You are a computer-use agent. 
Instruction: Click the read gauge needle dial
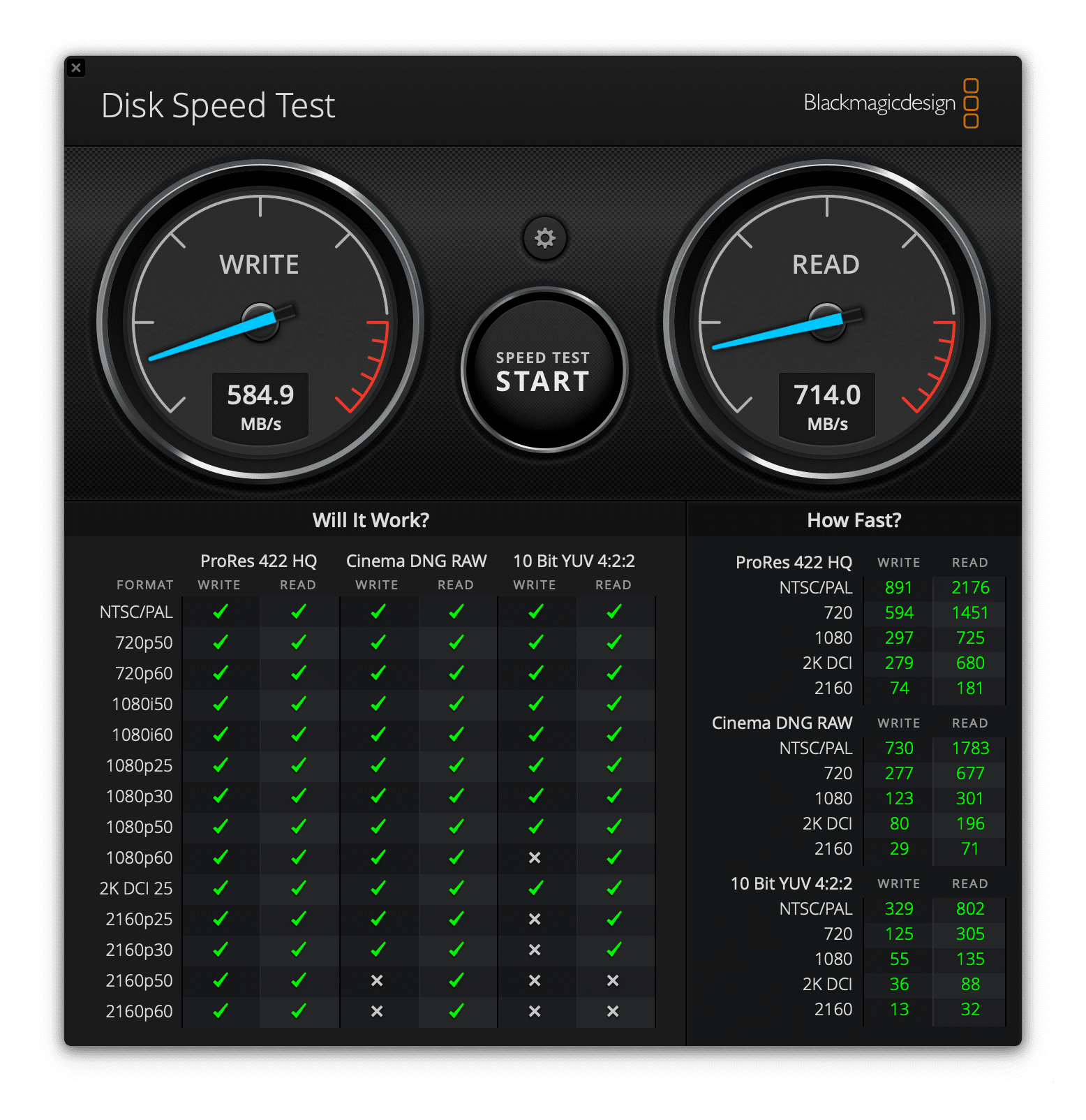coord(826,322)
